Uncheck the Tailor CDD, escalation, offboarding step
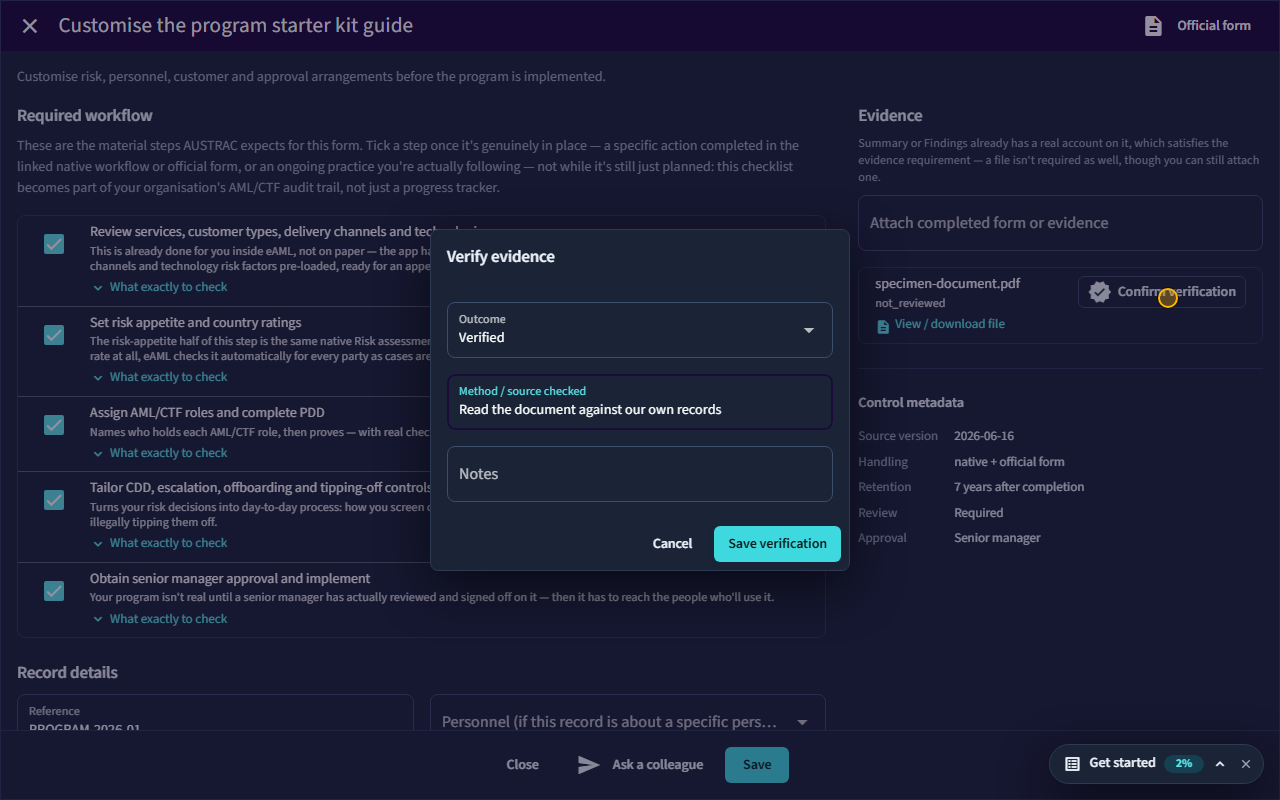This screenshot has width=1280, height=800. point(54,500)
